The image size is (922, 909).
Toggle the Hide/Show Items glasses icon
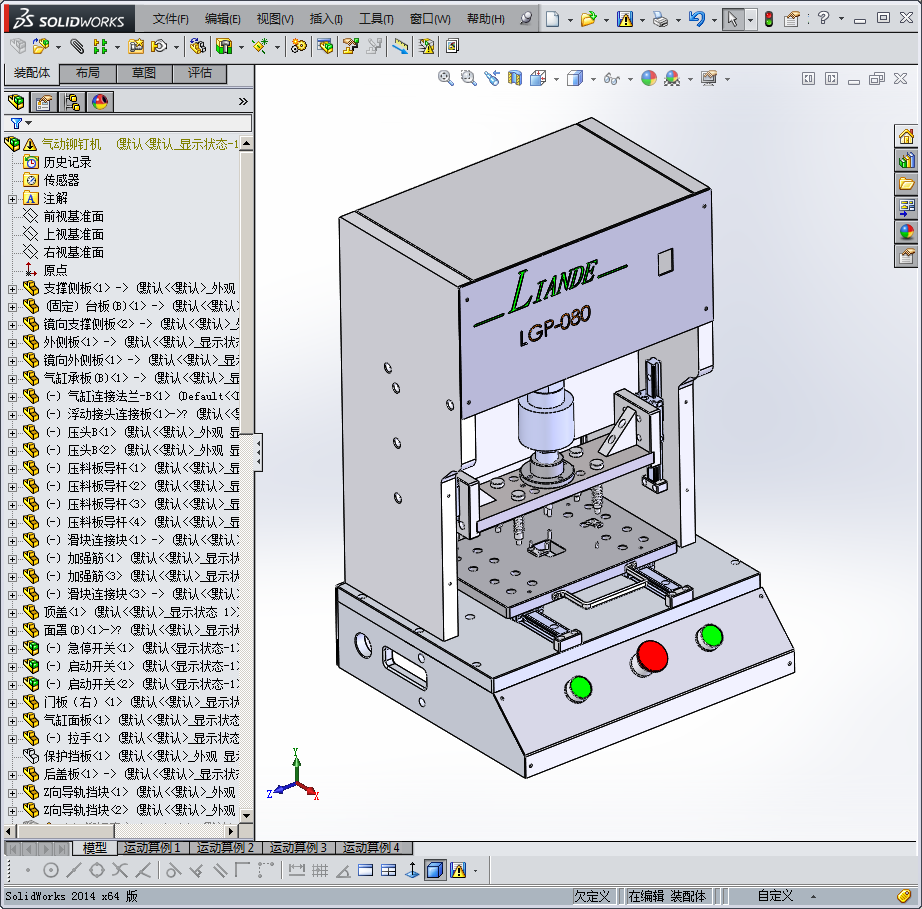611,78
